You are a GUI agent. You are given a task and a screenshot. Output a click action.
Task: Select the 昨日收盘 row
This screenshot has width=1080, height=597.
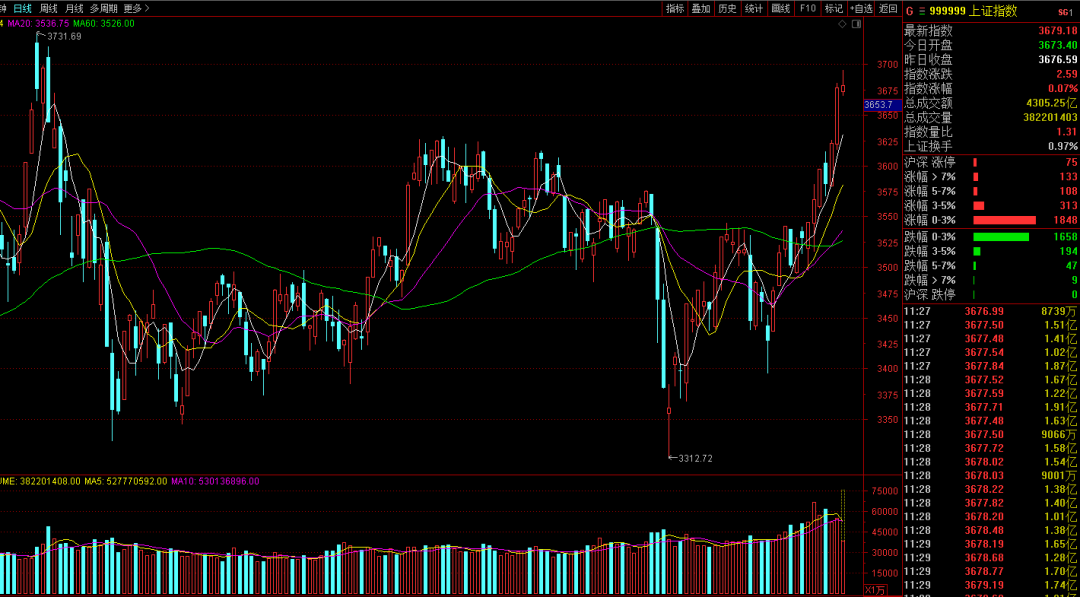point(991,59)
